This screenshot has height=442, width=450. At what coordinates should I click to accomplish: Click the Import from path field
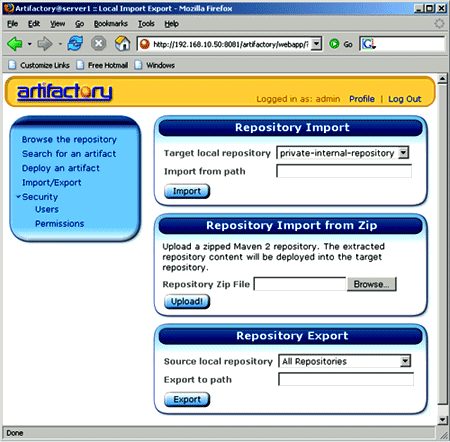[344, 171]
